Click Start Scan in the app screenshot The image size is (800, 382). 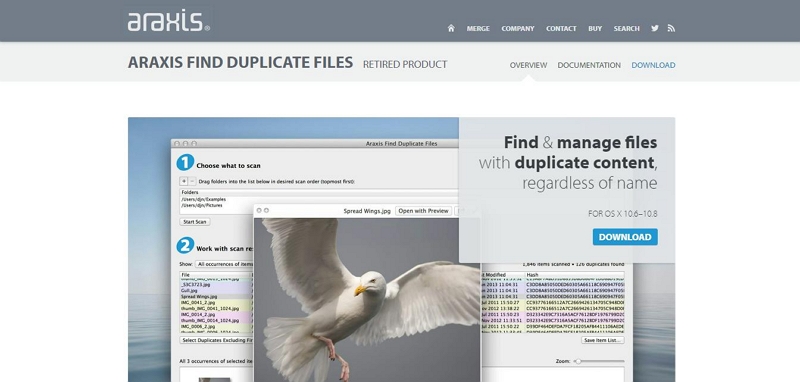[195, 222]
